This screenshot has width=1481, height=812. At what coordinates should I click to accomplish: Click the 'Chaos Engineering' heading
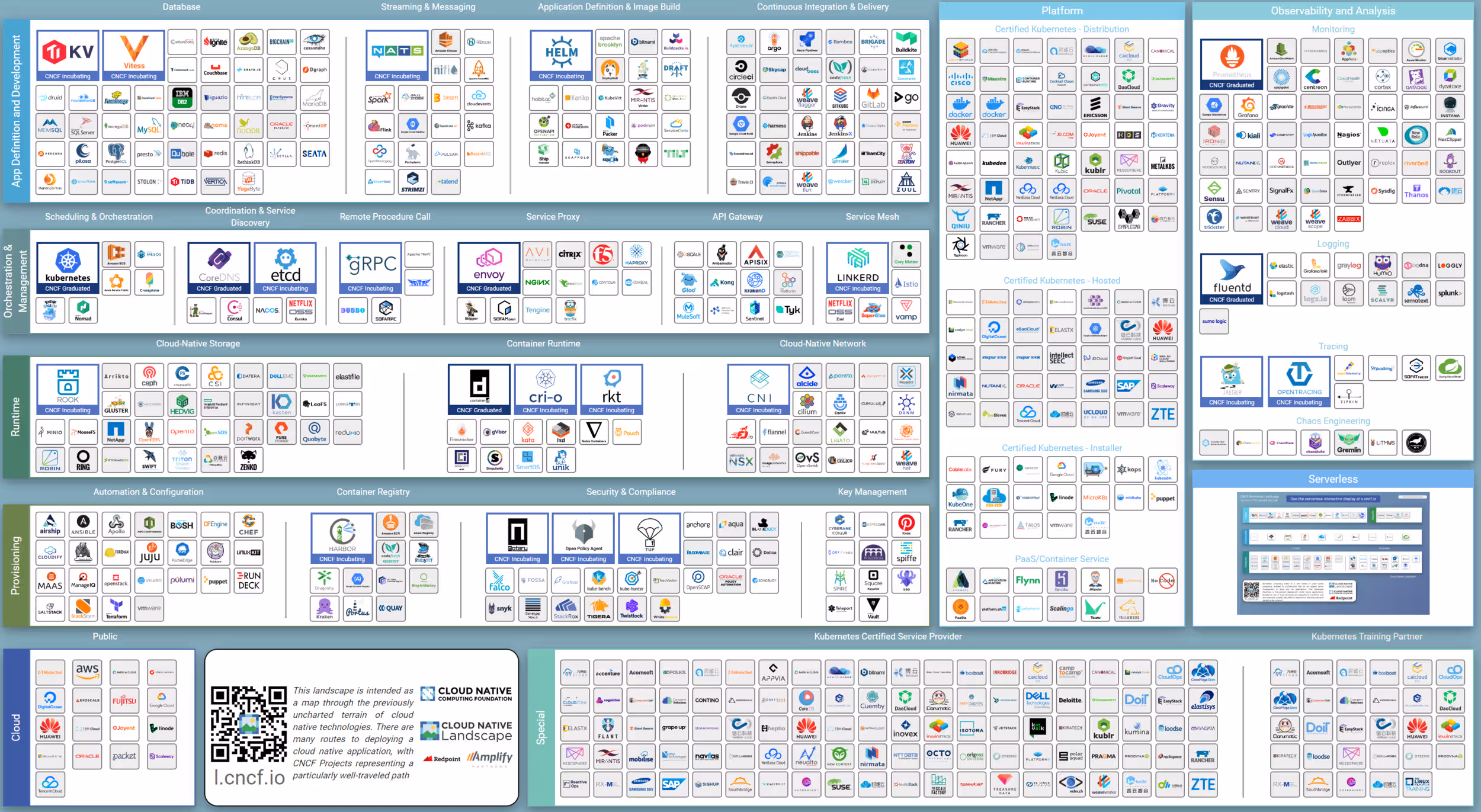1333,421
